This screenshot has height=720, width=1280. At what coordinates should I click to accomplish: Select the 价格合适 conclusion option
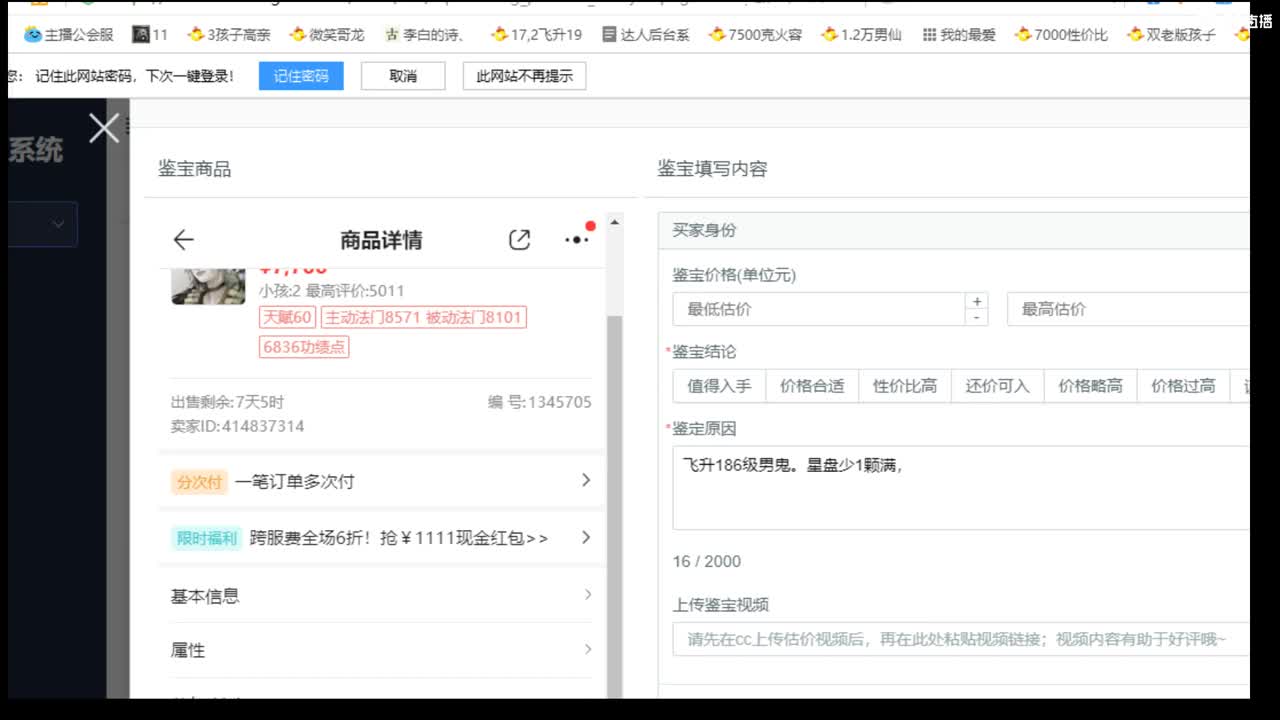(x=812, y=385)
